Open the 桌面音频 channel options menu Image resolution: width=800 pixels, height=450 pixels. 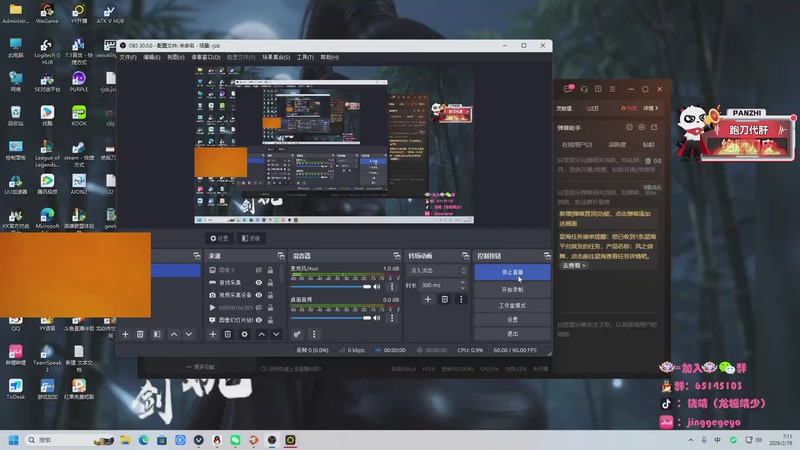(392, 318)
